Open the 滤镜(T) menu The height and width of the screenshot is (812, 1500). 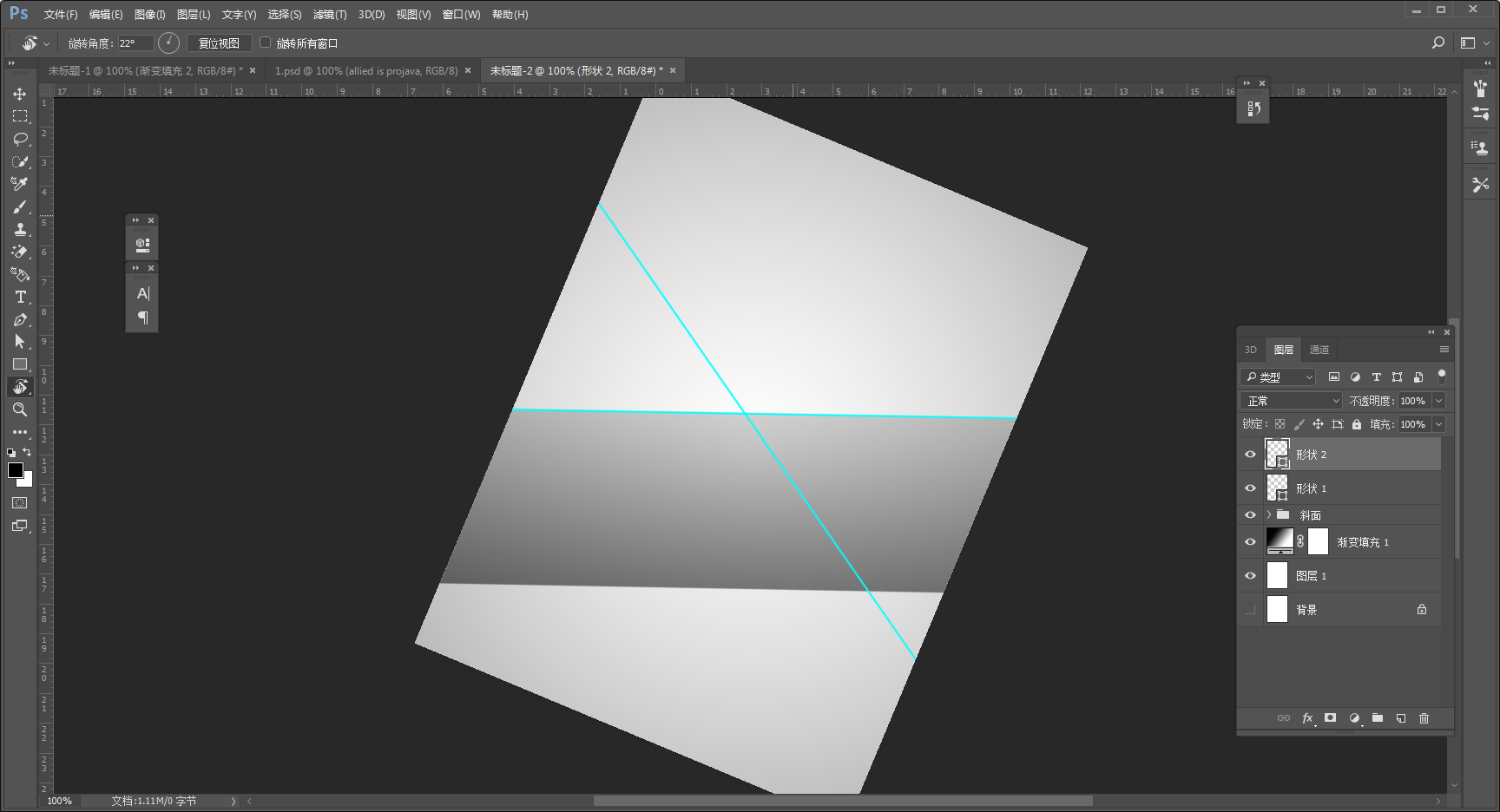tap(330, 15)
